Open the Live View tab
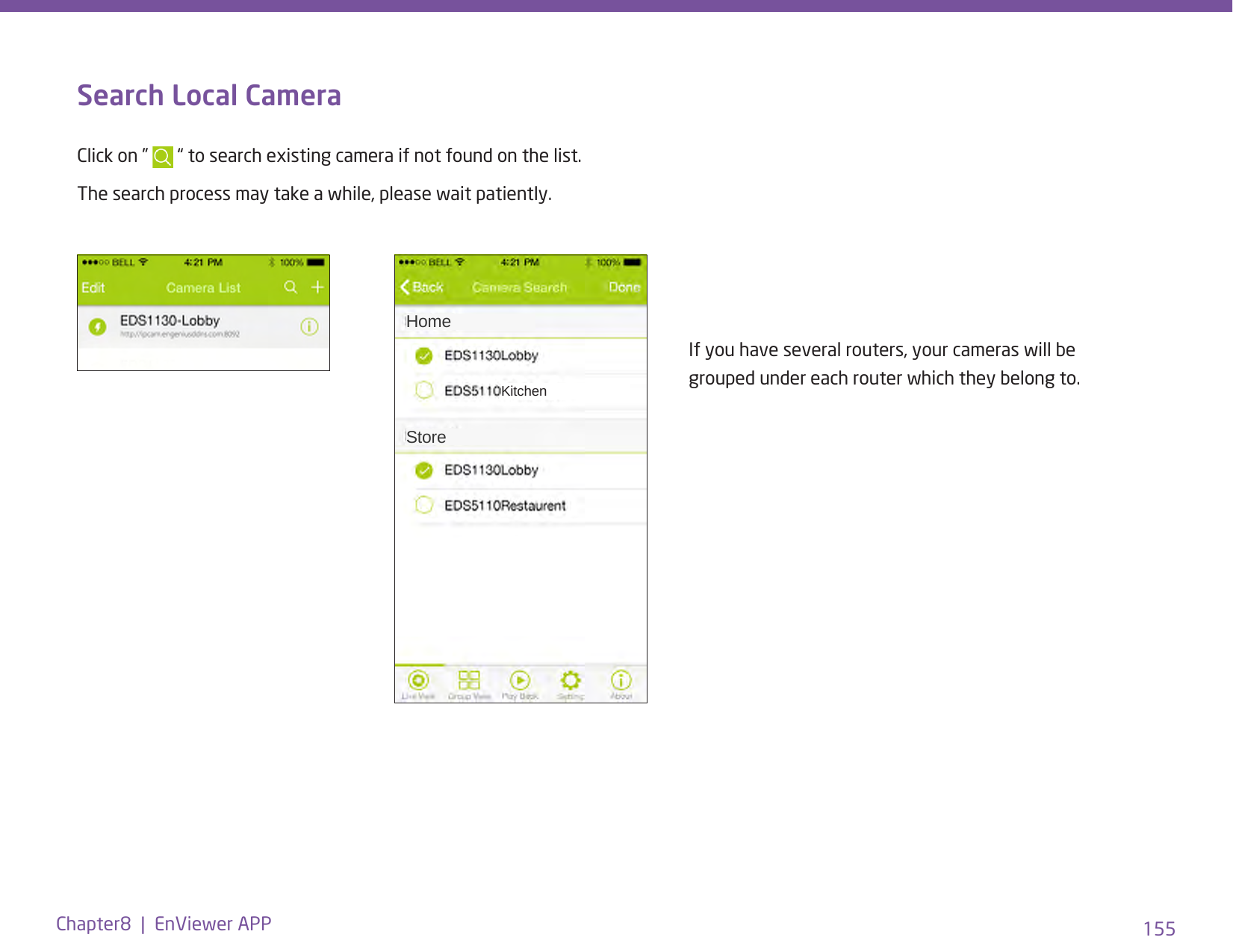This screenshot has width=1233, height=952. click(x=418, y=684)
